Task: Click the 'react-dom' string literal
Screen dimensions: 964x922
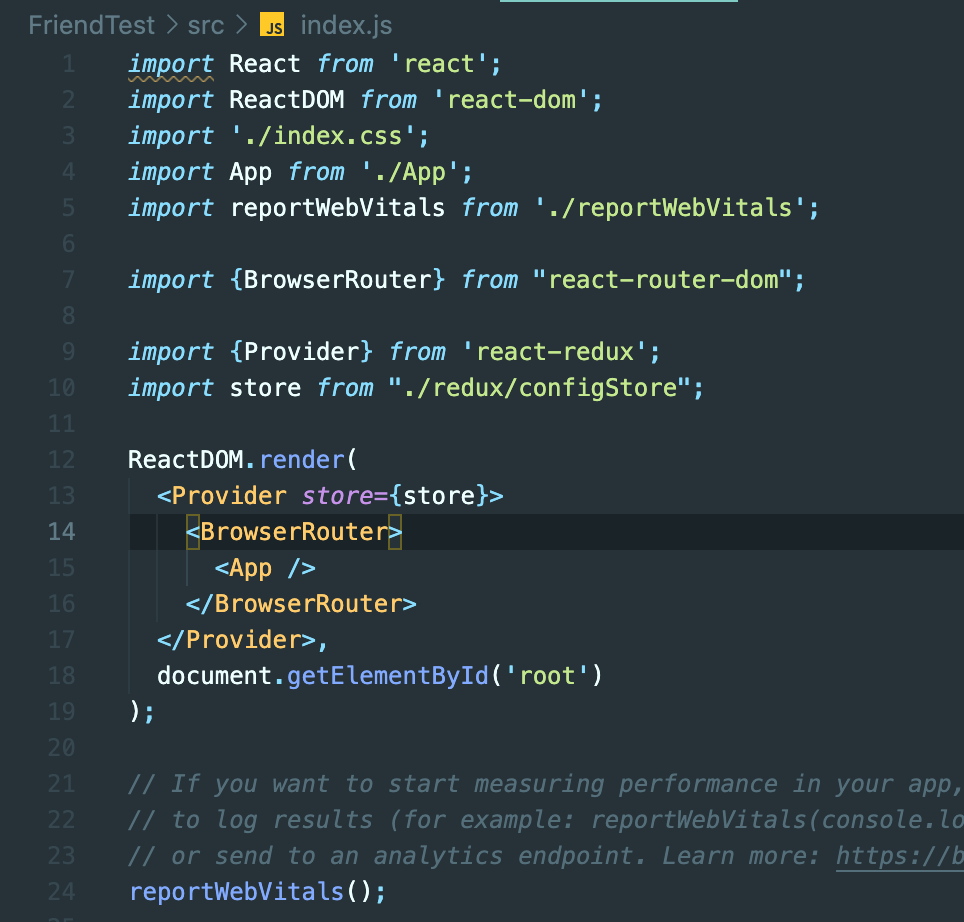Action: 512,100
